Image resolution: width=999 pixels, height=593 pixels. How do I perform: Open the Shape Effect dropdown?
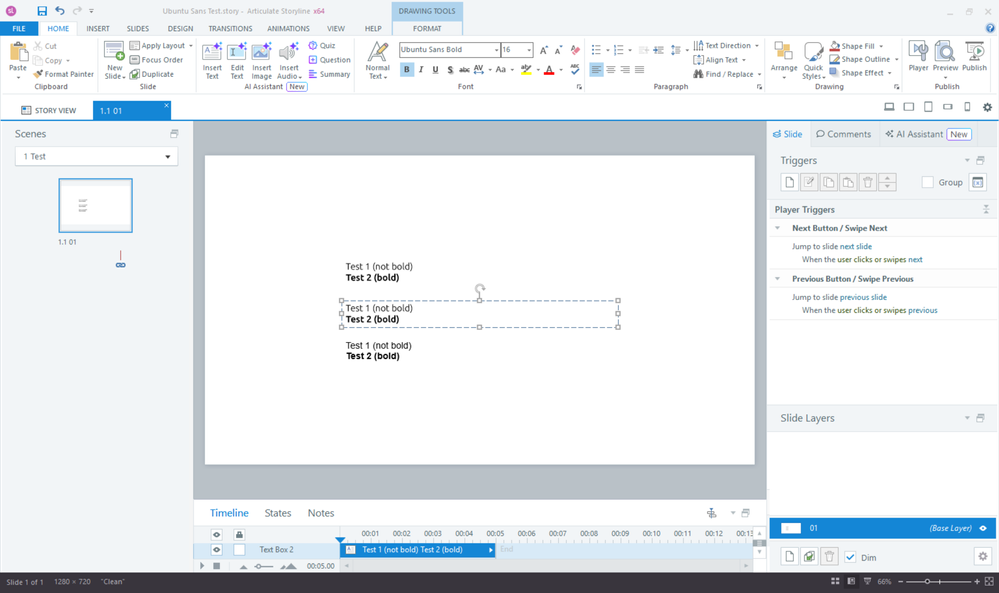coord(889,73)
